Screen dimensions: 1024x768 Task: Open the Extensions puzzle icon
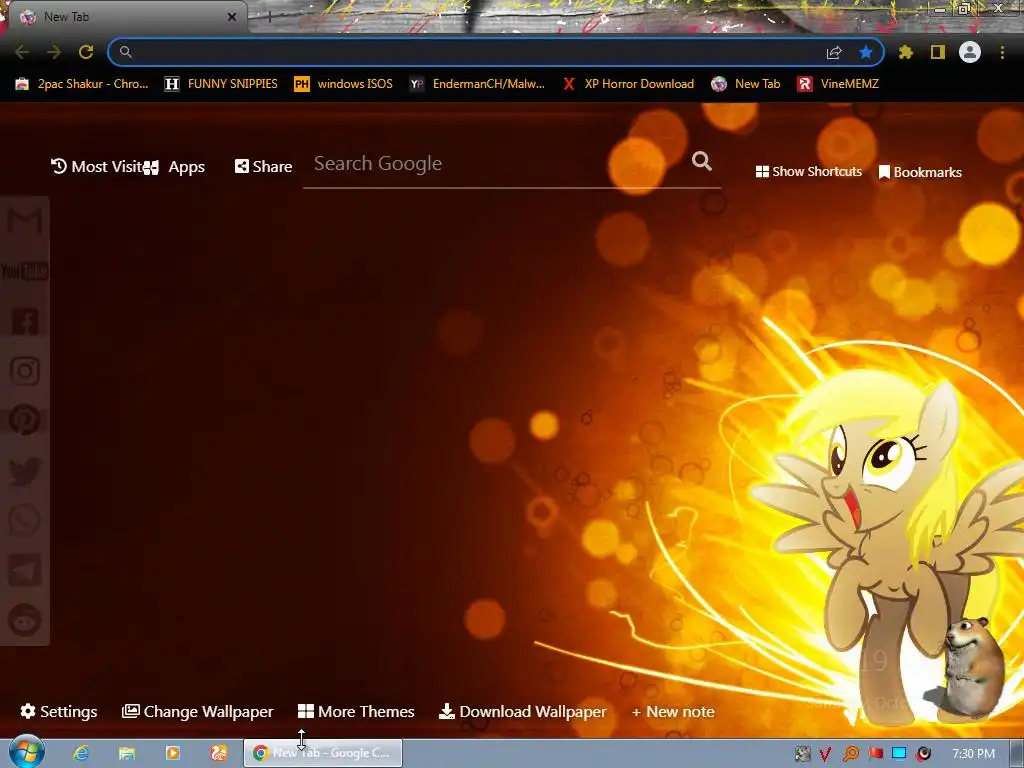pyautogui.click(x=906, y=52)
